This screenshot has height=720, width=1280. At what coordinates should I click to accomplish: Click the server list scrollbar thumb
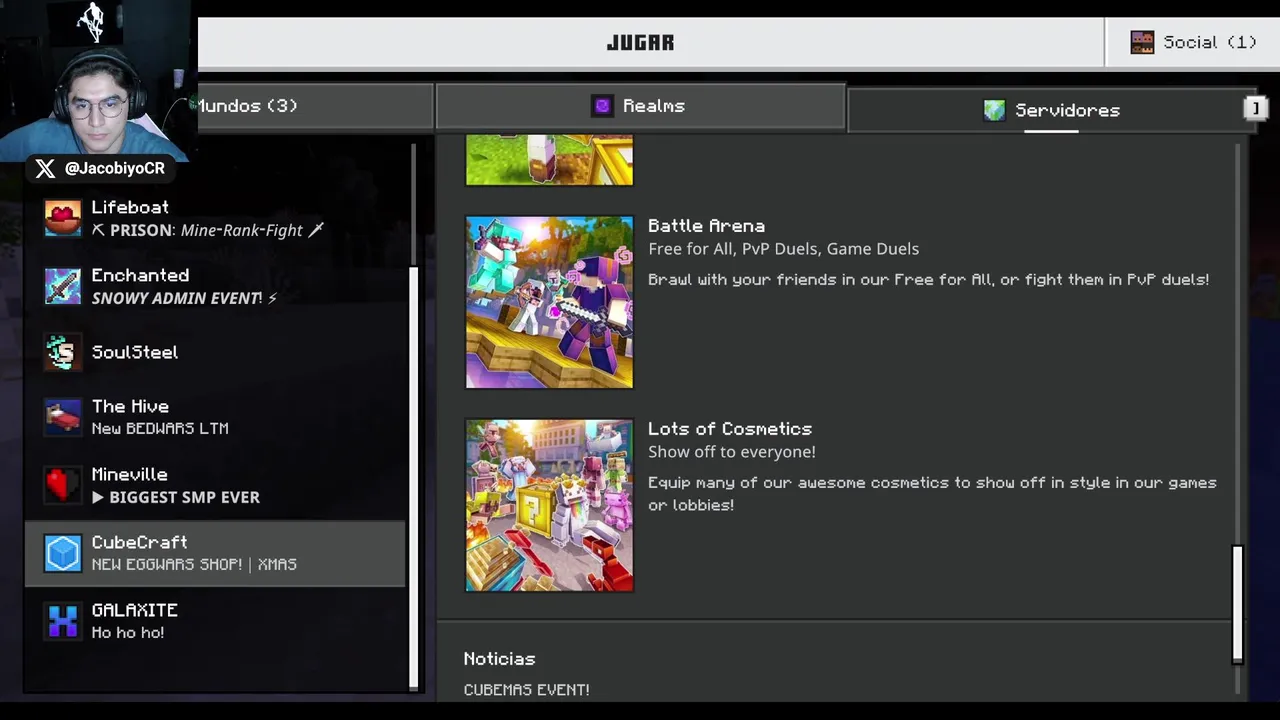click(x=413, y=476)
